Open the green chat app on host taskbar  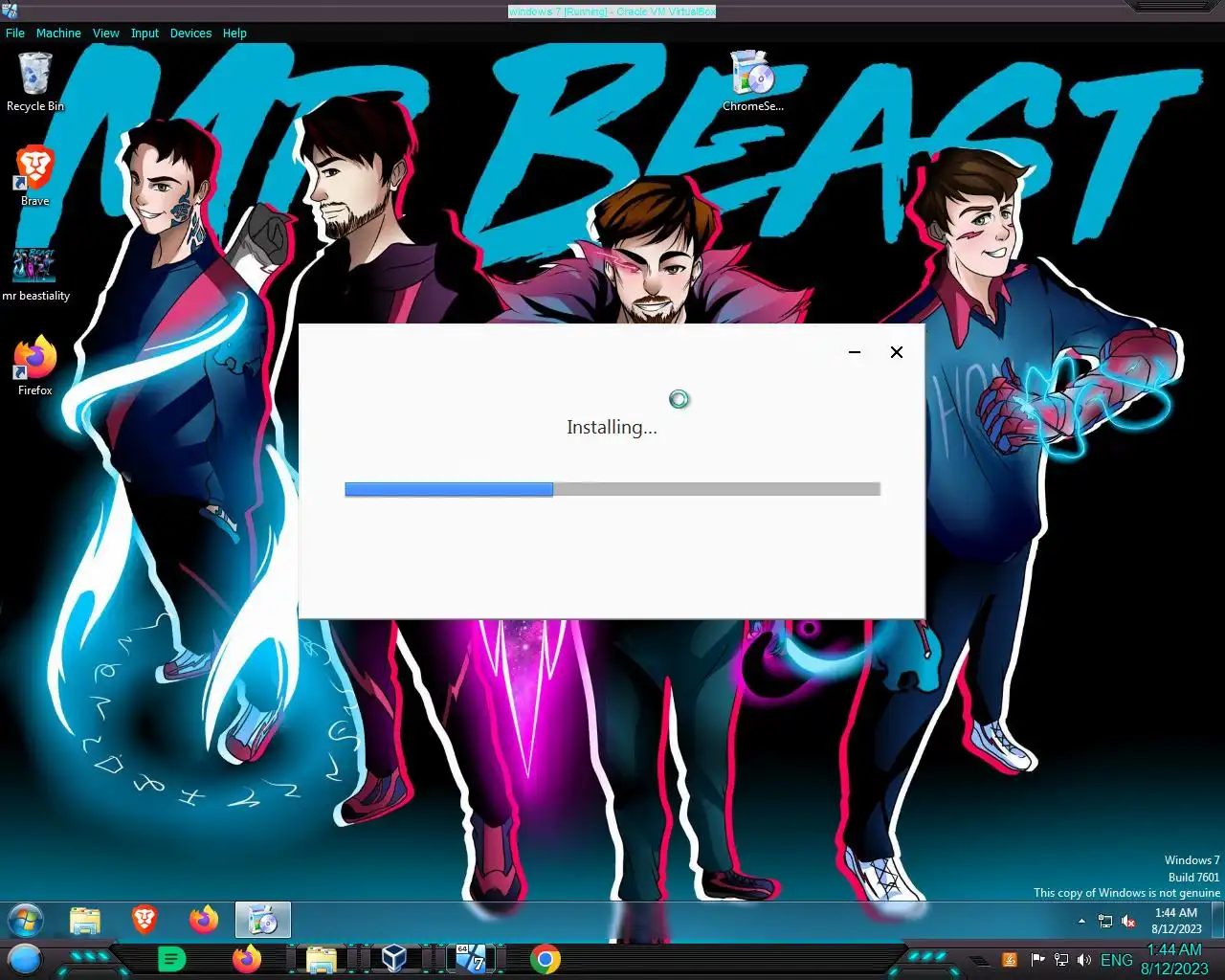[x=171, y=959]
